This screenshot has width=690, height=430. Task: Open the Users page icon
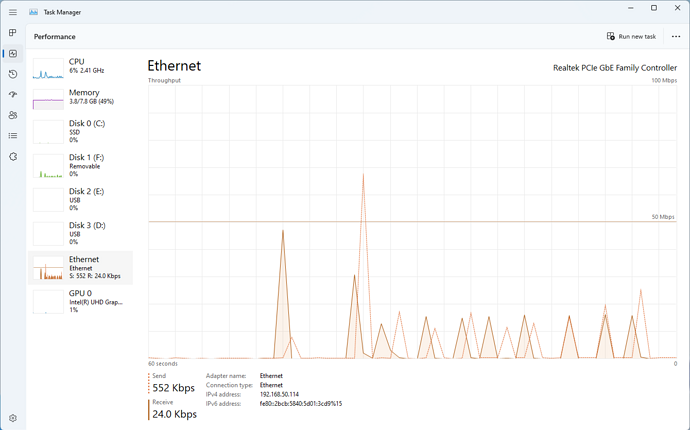click(x=13, y=115)
